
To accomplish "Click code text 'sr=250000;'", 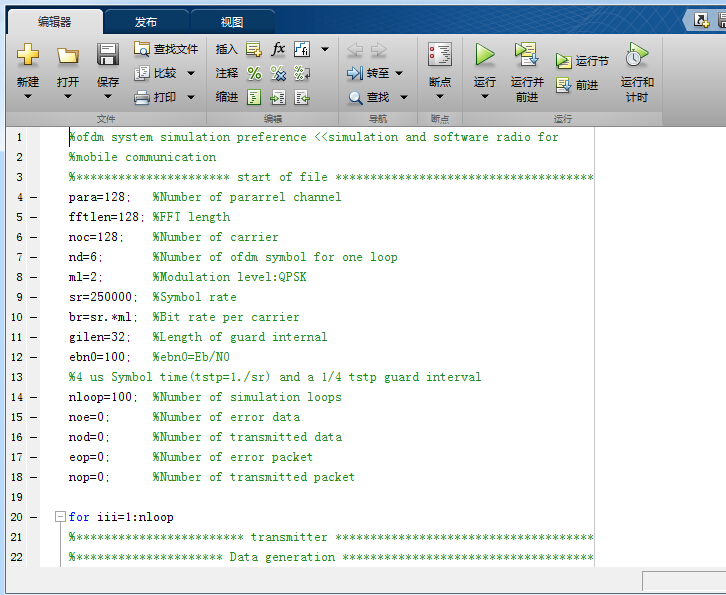I will point(103,297).
